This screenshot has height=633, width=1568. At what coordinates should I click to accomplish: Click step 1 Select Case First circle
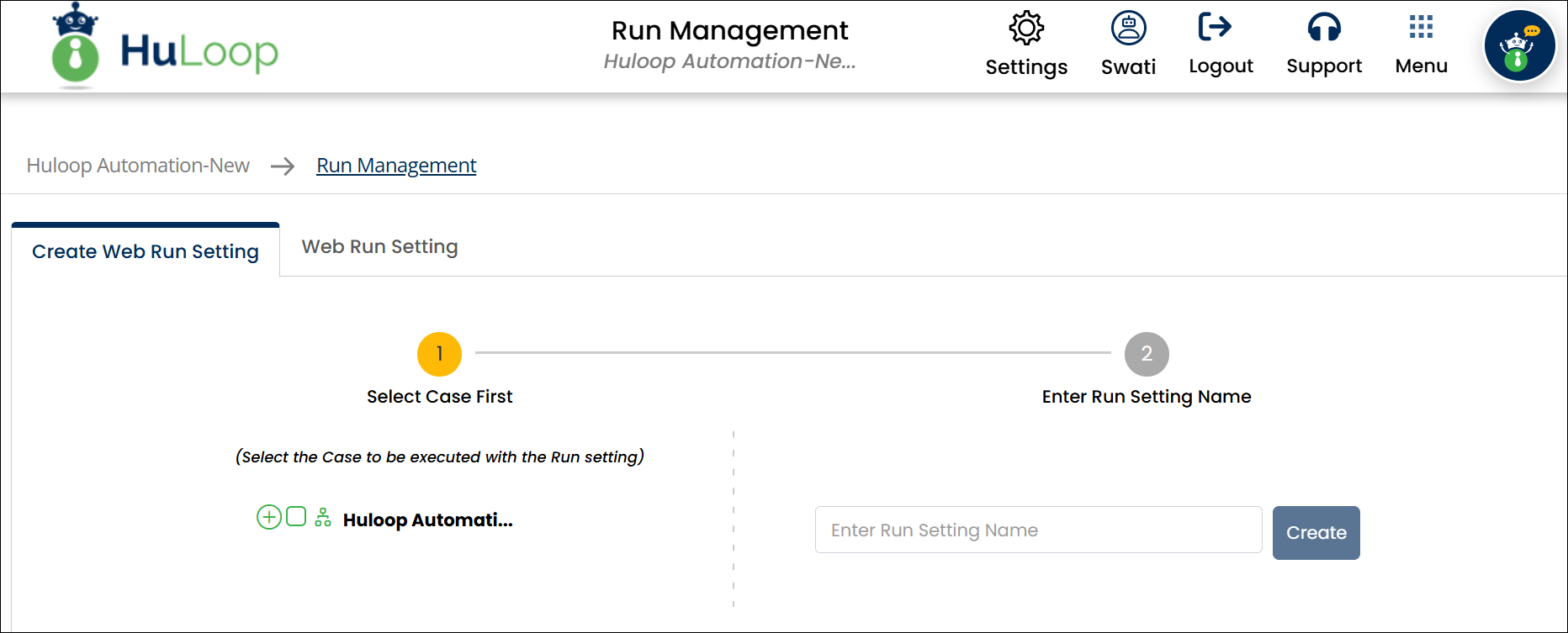click(439, 354)
